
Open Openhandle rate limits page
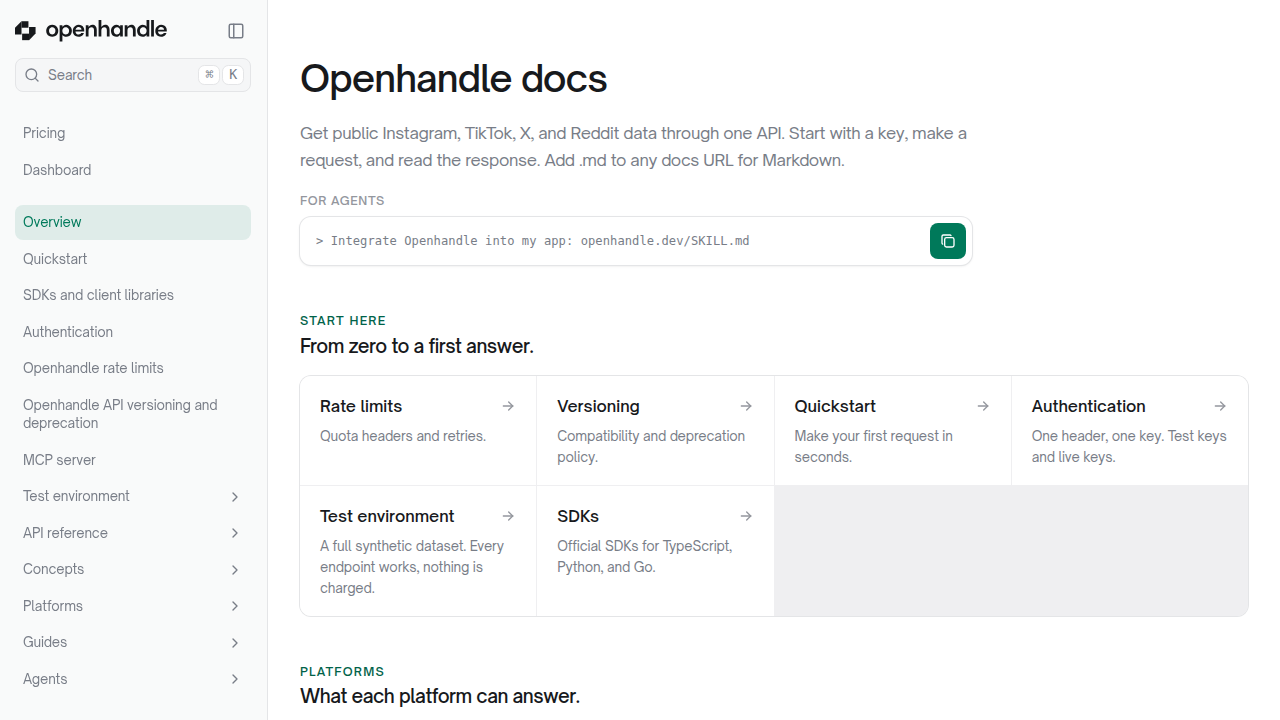133,368
